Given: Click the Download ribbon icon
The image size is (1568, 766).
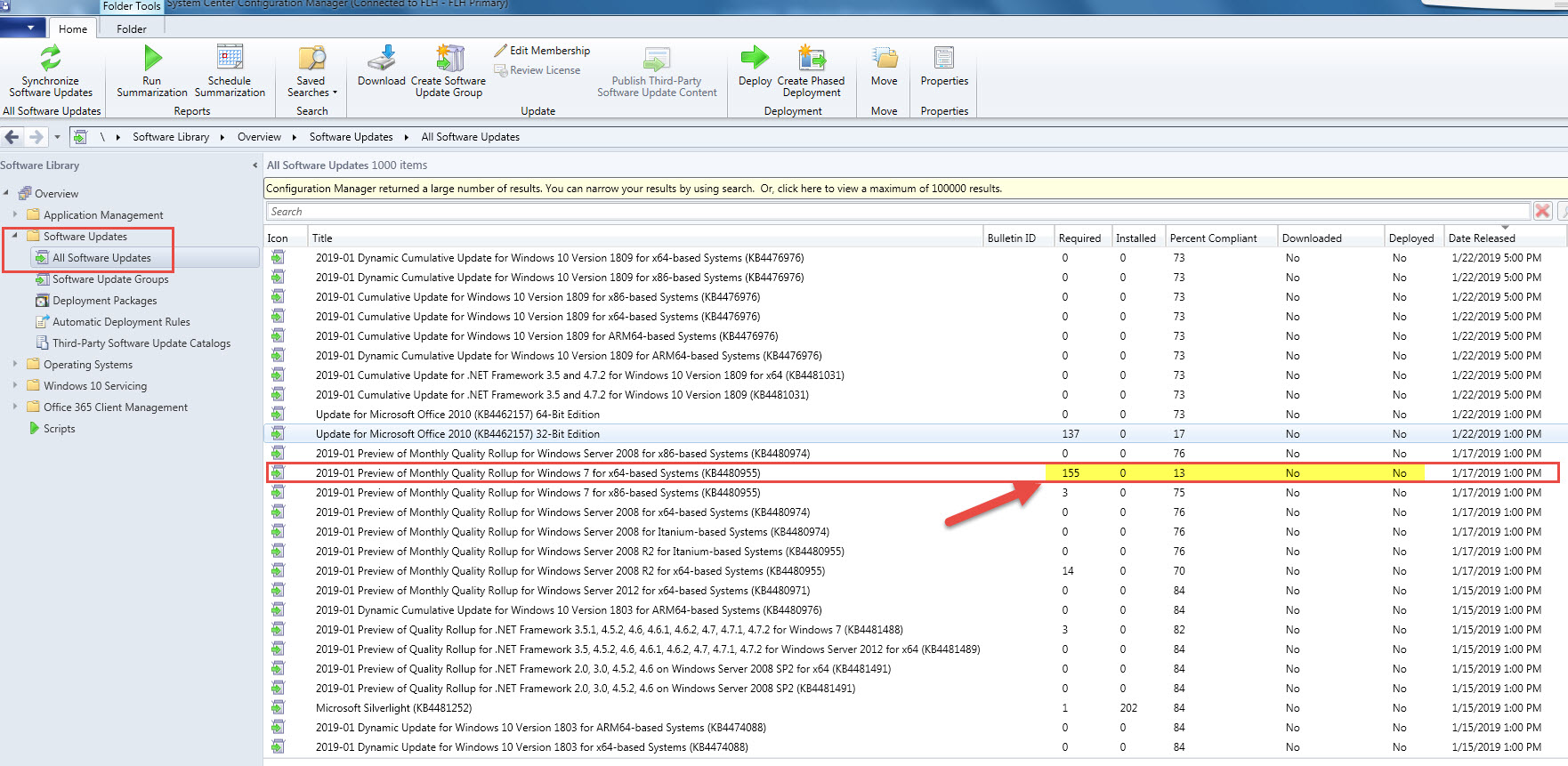Looking at the screenshot, I should [x=382, y=59].
